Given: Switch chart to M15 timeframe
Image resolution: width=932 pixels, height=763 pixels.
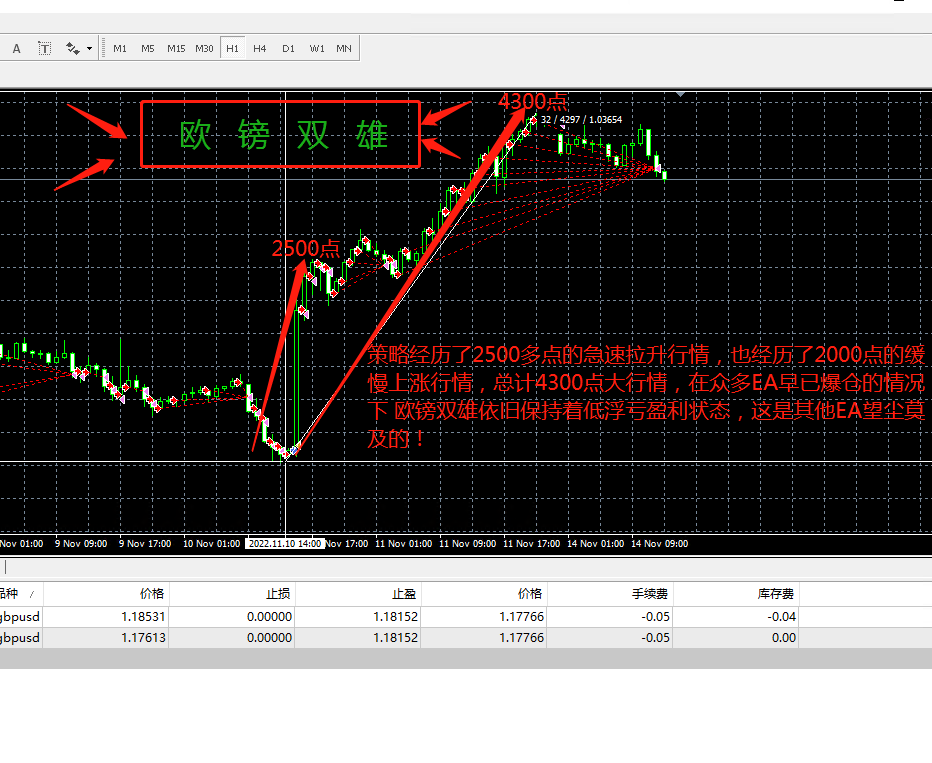Looking at the screenshot, I should (176, 49).
